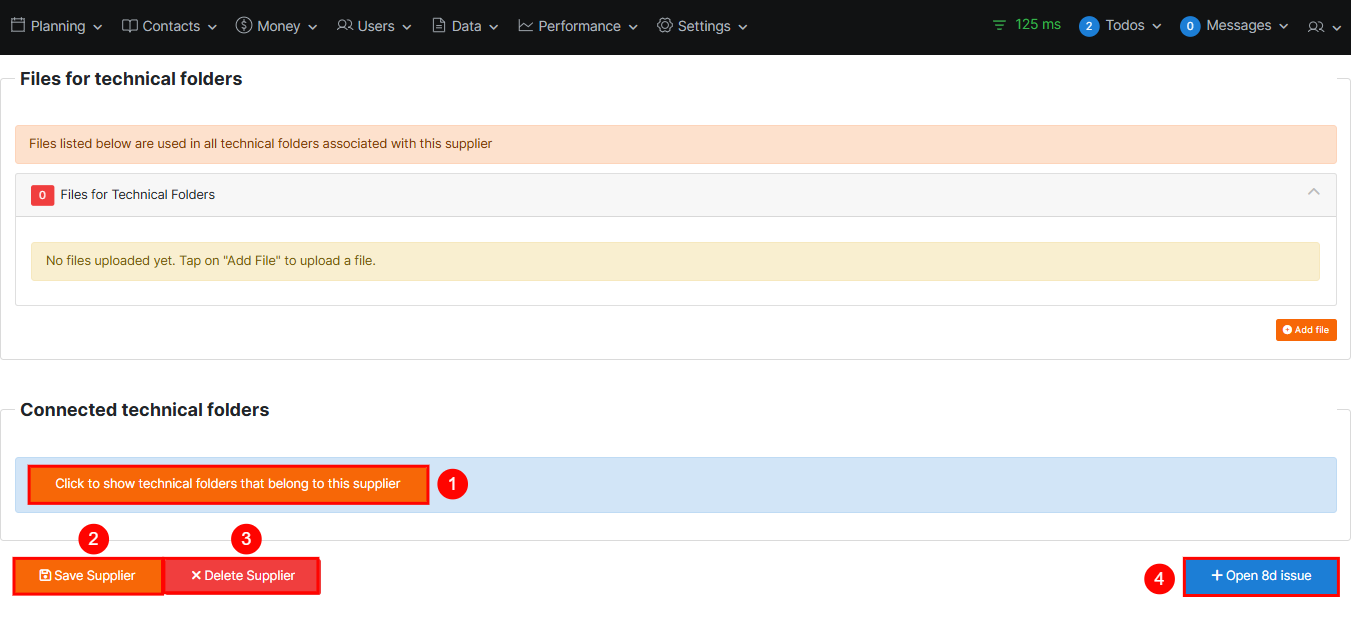This screenshot has height=623, width=1351.
Task: Click the "No files uploaded yet" notice
Action: (675, 261)
